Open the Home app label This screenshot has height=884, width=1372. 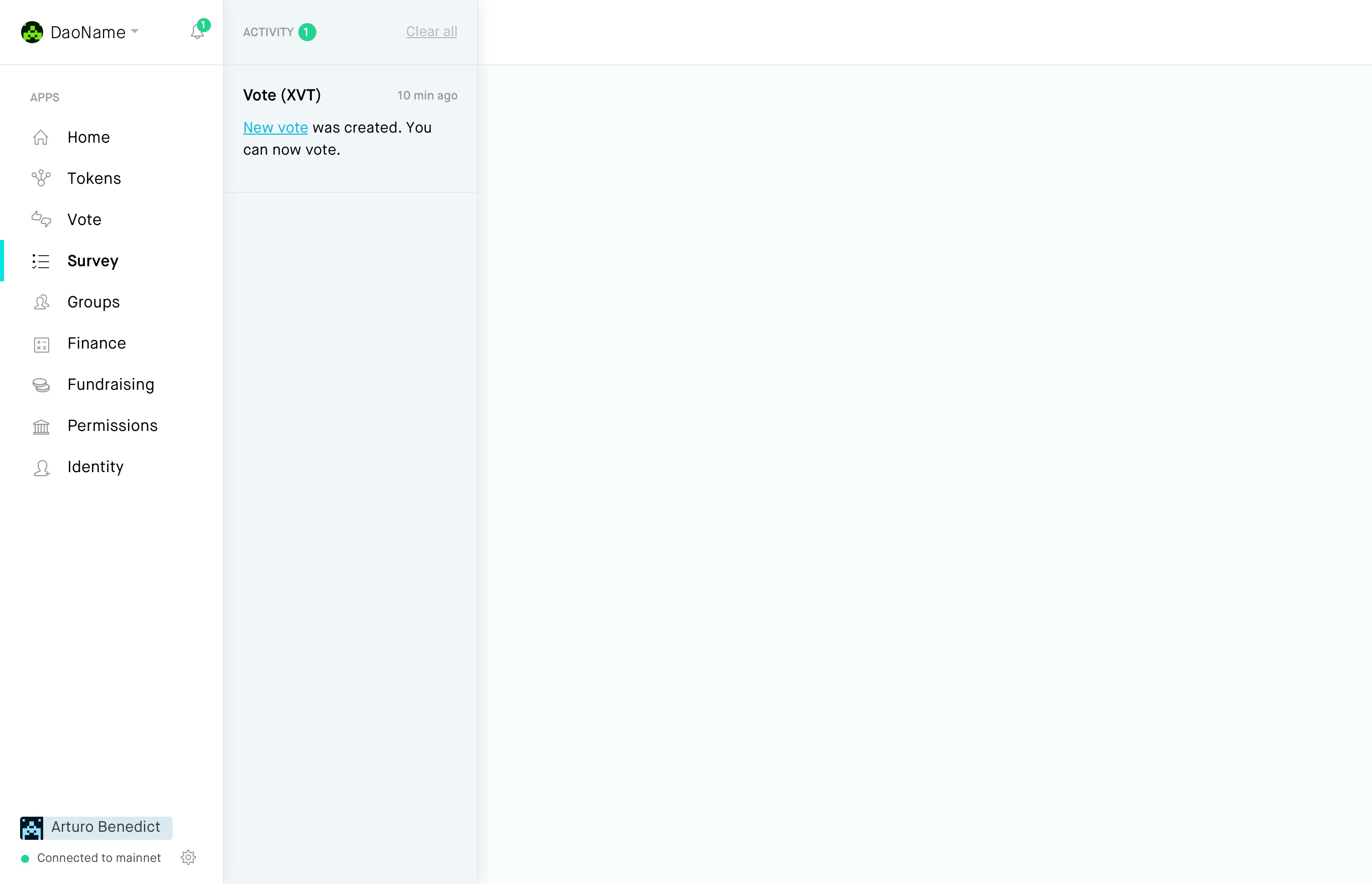pos(88,137)
